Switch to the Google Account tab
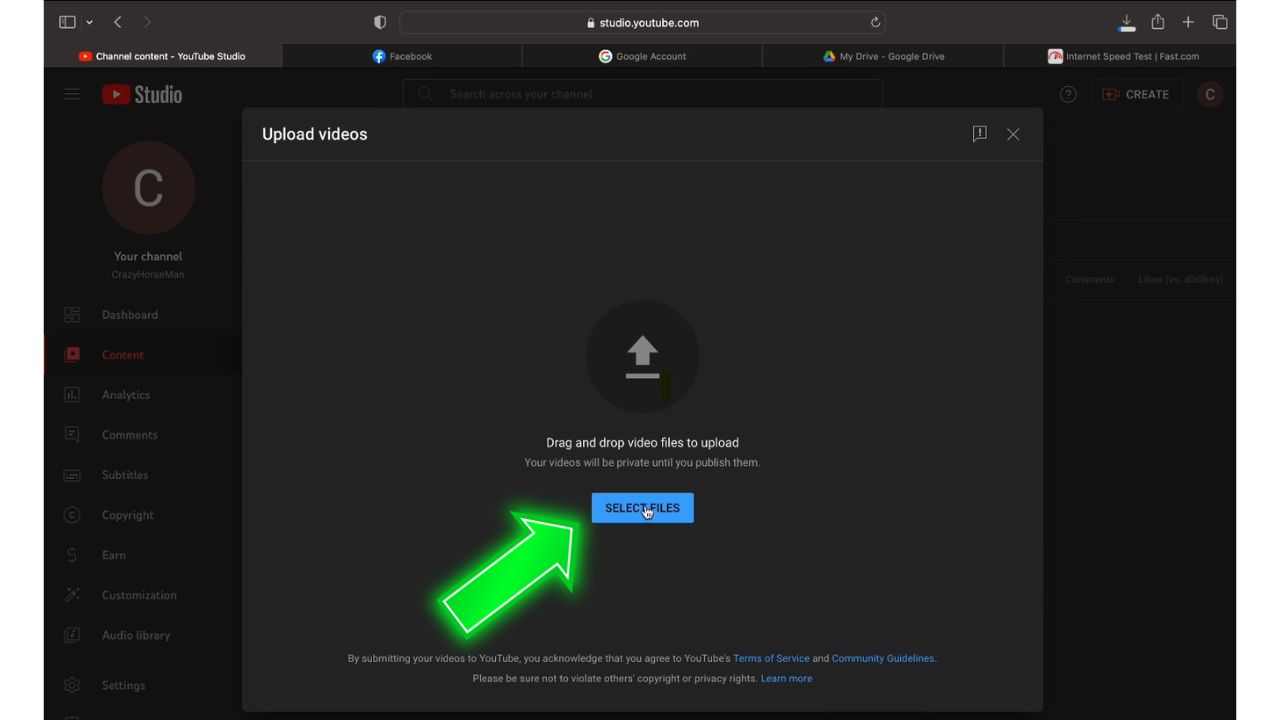The height and width of the screenshot is (720, 1280). click(x=642, y=56)
